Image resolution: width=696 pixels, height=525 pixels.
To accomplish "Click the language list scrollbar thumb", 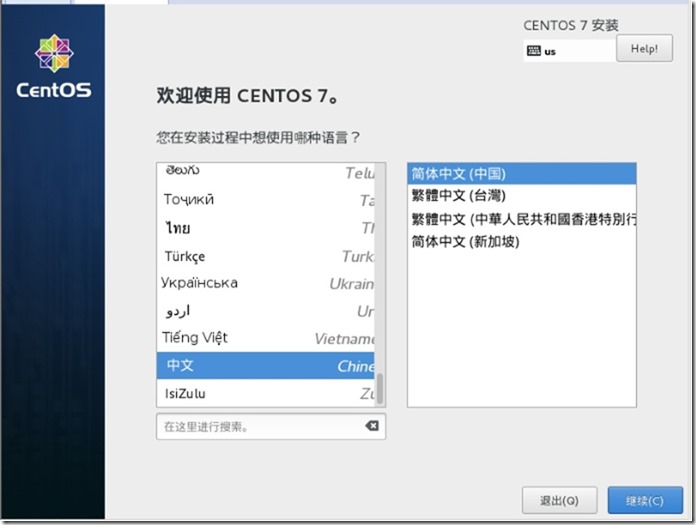I will click(380, 388).
